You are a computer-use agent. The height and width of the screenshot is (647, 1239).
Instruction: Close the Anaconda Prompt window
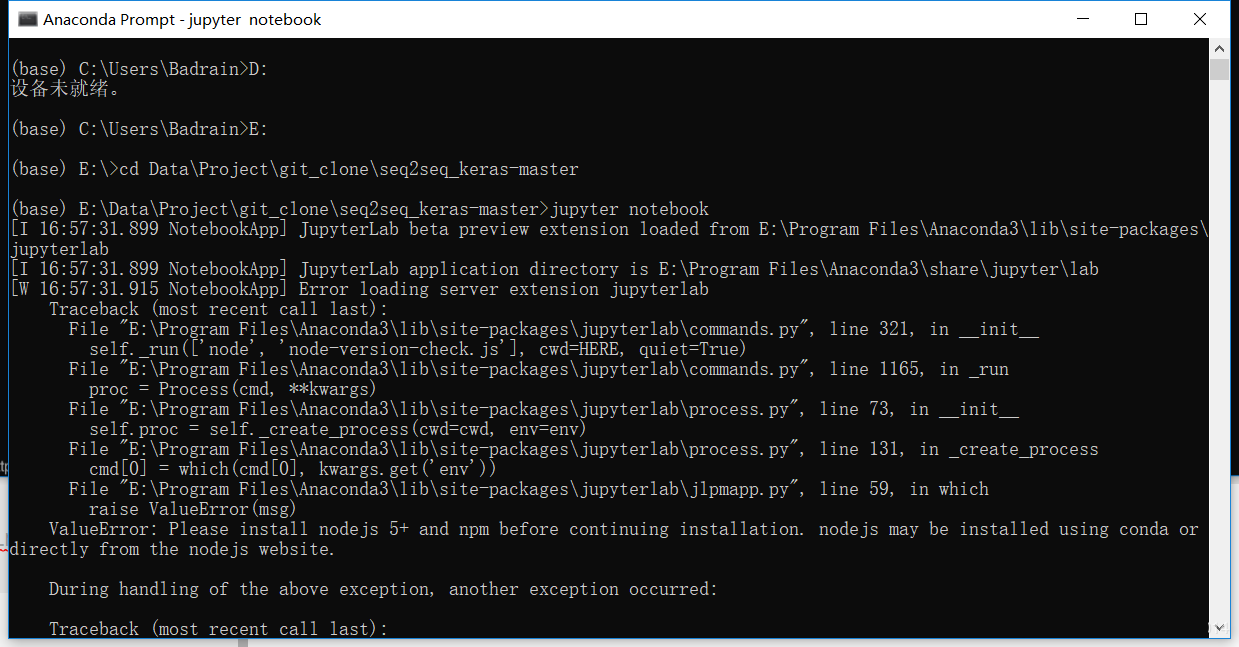(1200, 19)
